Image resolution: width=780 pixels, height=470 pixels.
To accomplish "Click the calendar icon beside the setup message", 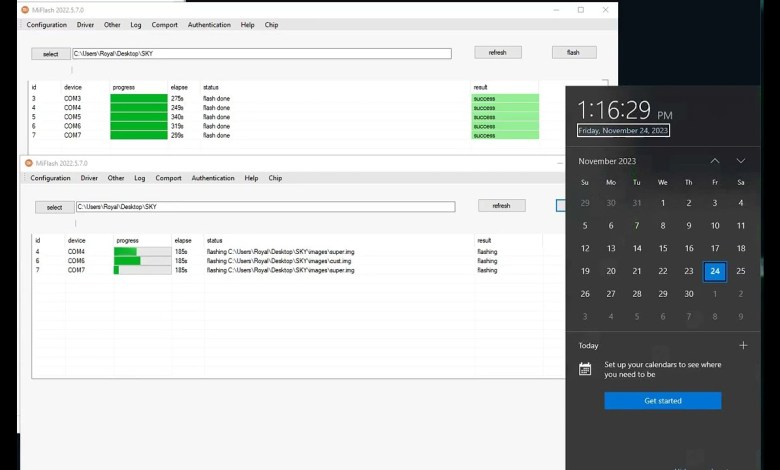I will click(585, 369).
